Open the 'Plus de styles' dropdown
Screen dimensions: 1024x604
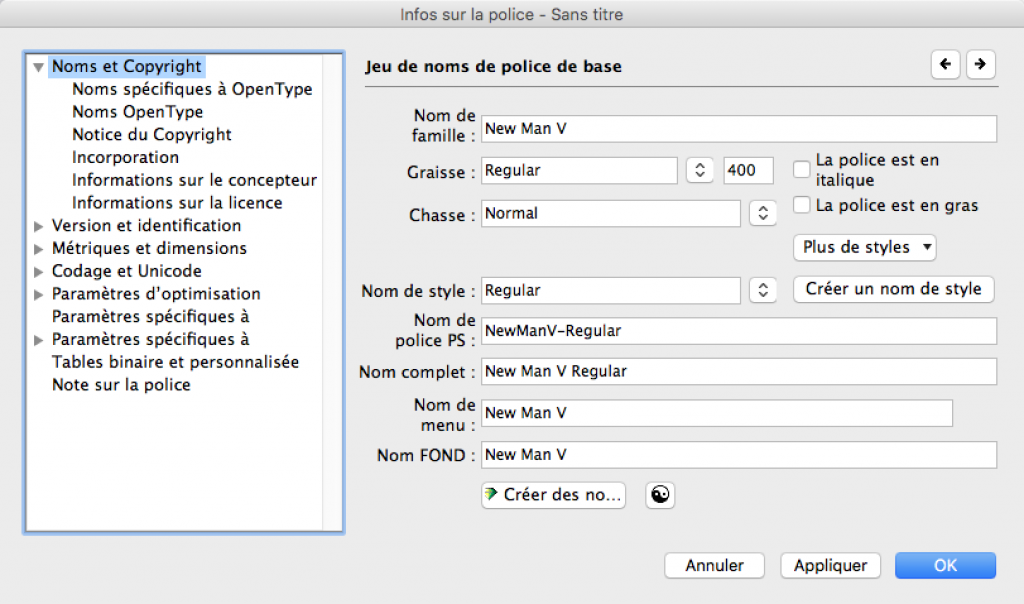864,246
